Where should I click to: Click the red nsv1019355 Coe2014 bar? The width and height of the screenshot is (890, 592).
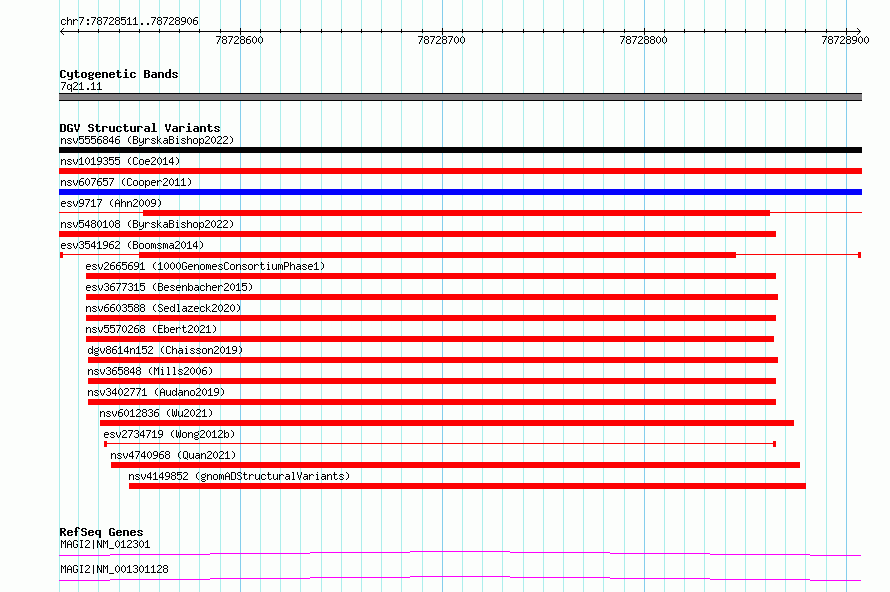(x=460, y=171)
